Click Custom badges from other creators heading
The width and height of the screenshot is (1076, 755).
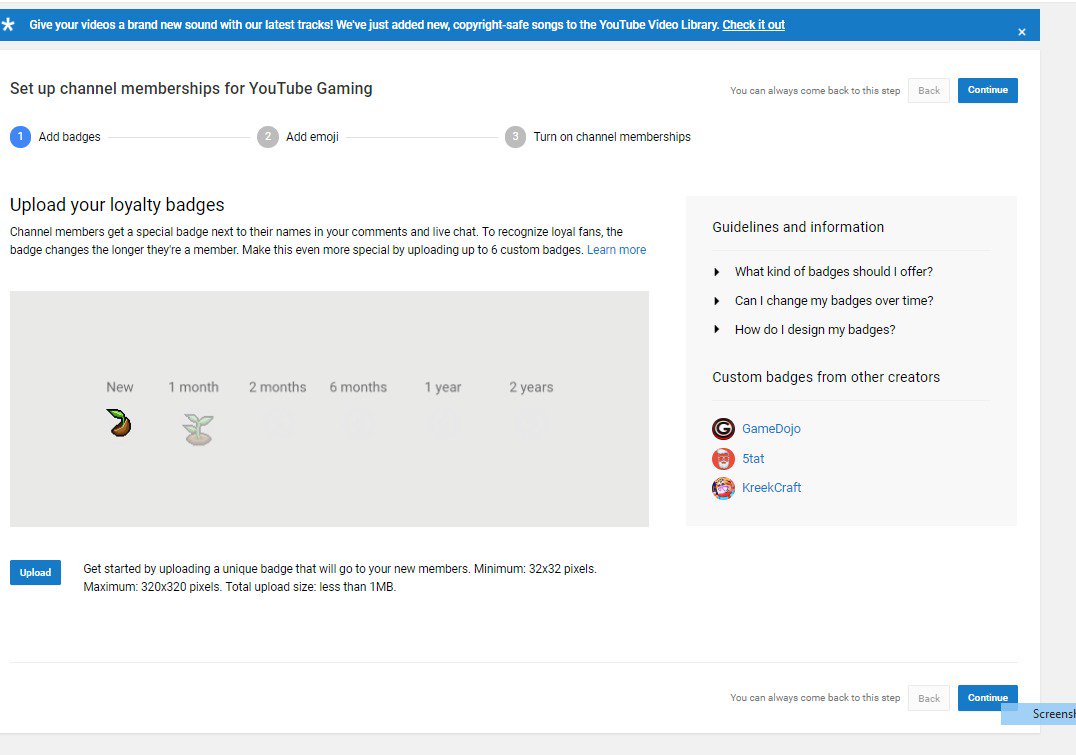click(826, 377)
